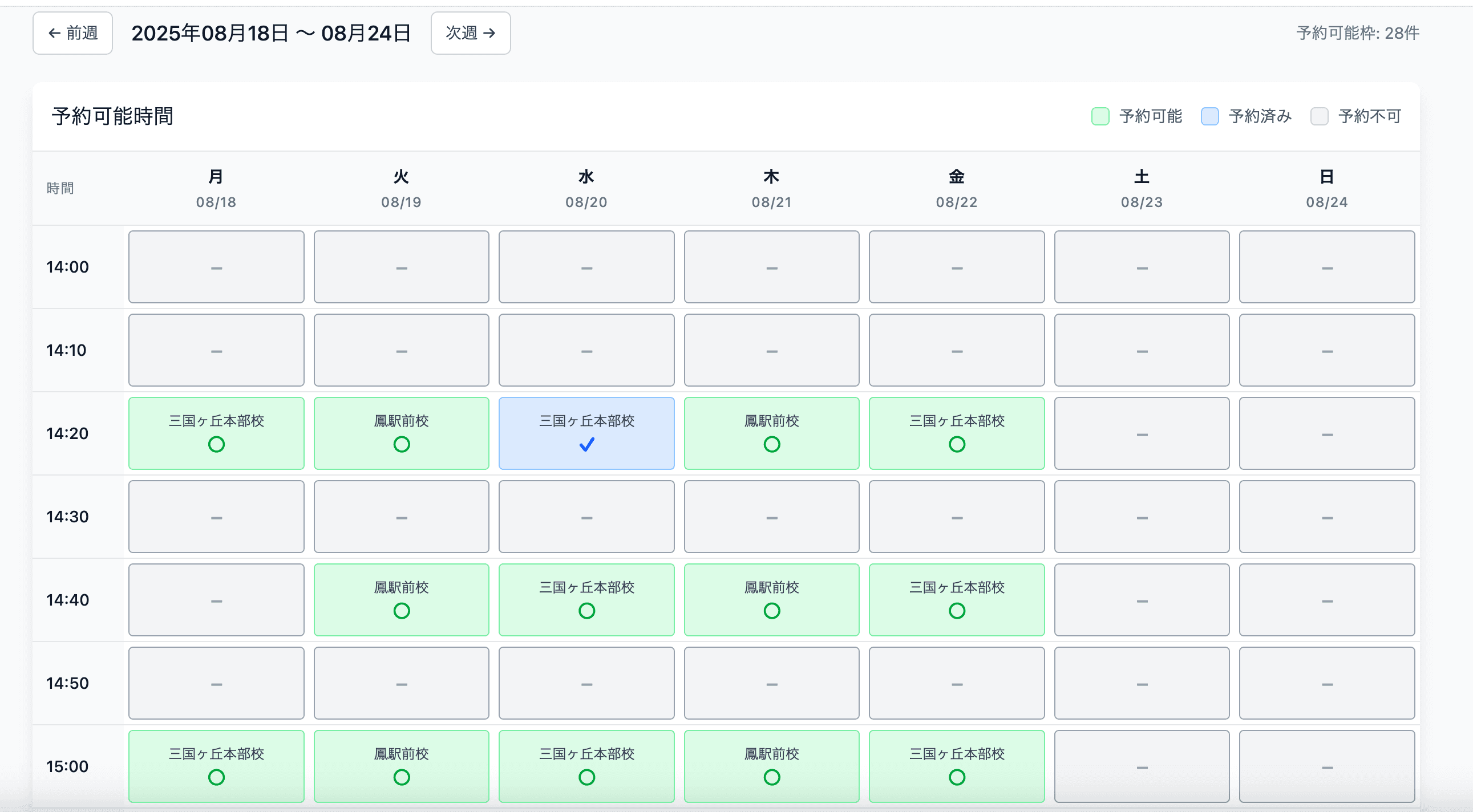This screenshot has width=1473, height=812.
Task: Click blue 予約済み legend swatch
Action: 1210,116
